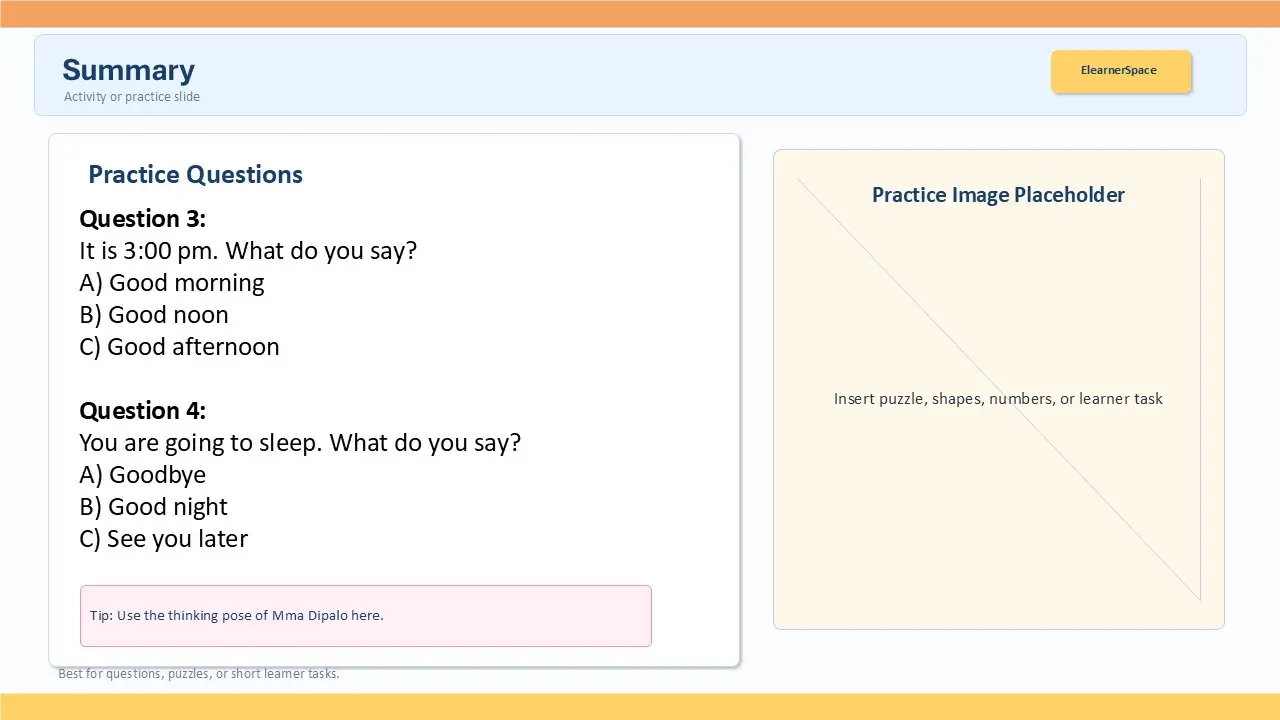This screenshot has height=720, width=1280.
Task: Click the 'You are going to sleep' question
Action: click(300, 443)
